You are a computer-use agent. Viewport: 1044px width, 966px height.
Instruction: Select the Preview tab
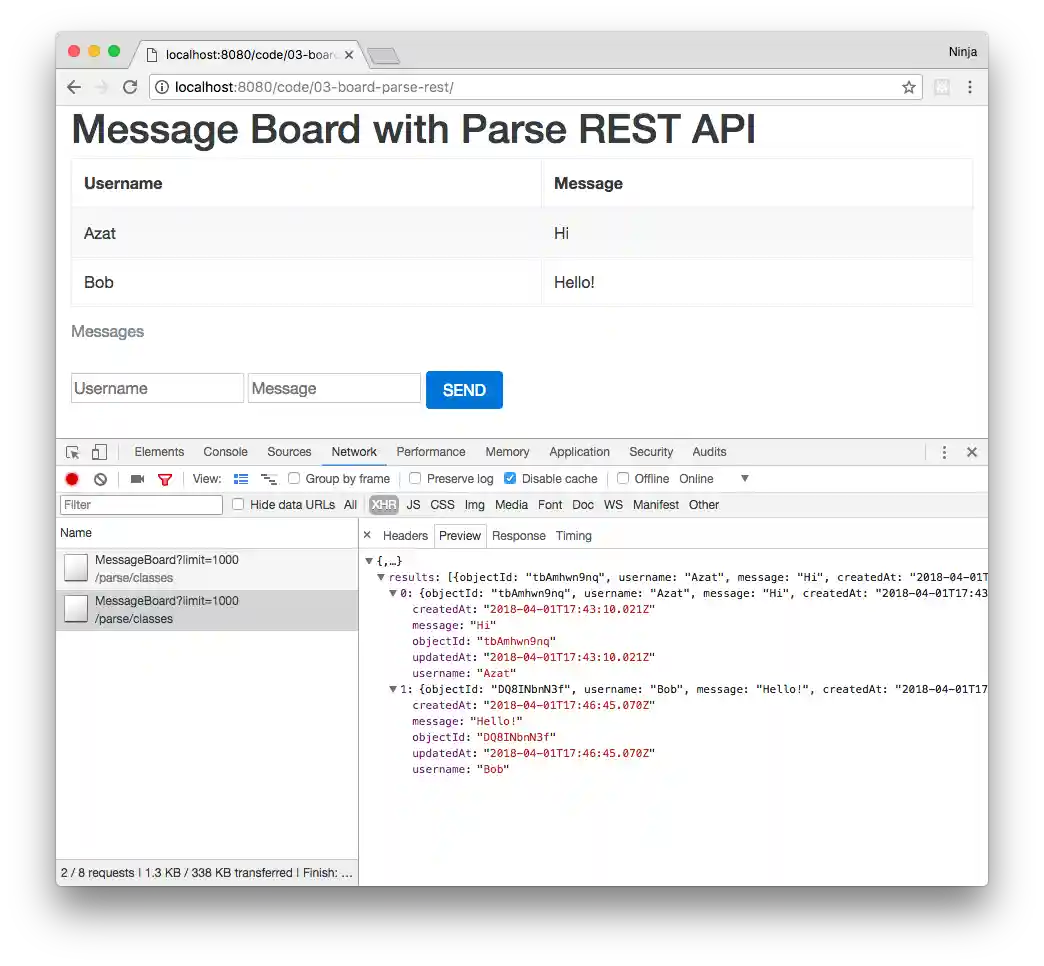[459, 536]
